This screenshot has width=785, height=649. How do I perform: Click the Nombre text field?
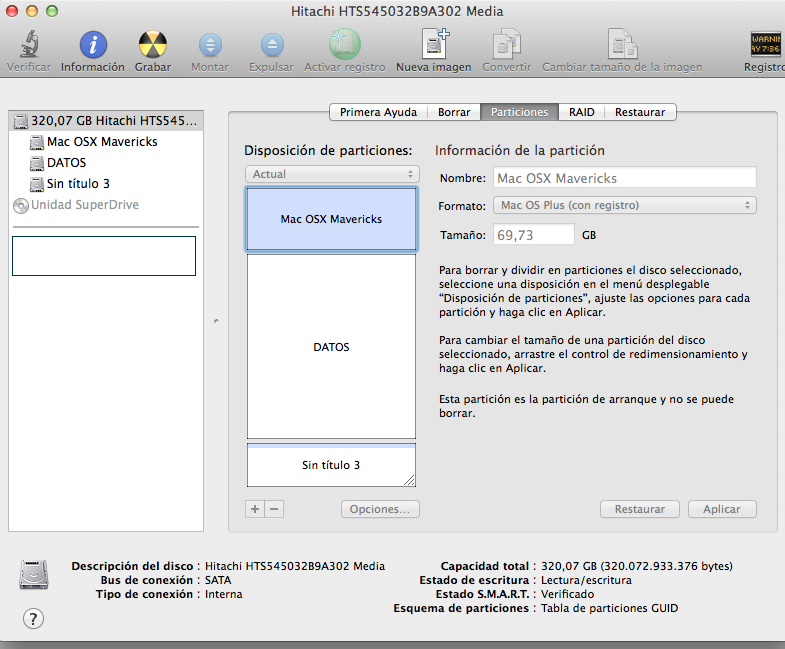[625, 178]
